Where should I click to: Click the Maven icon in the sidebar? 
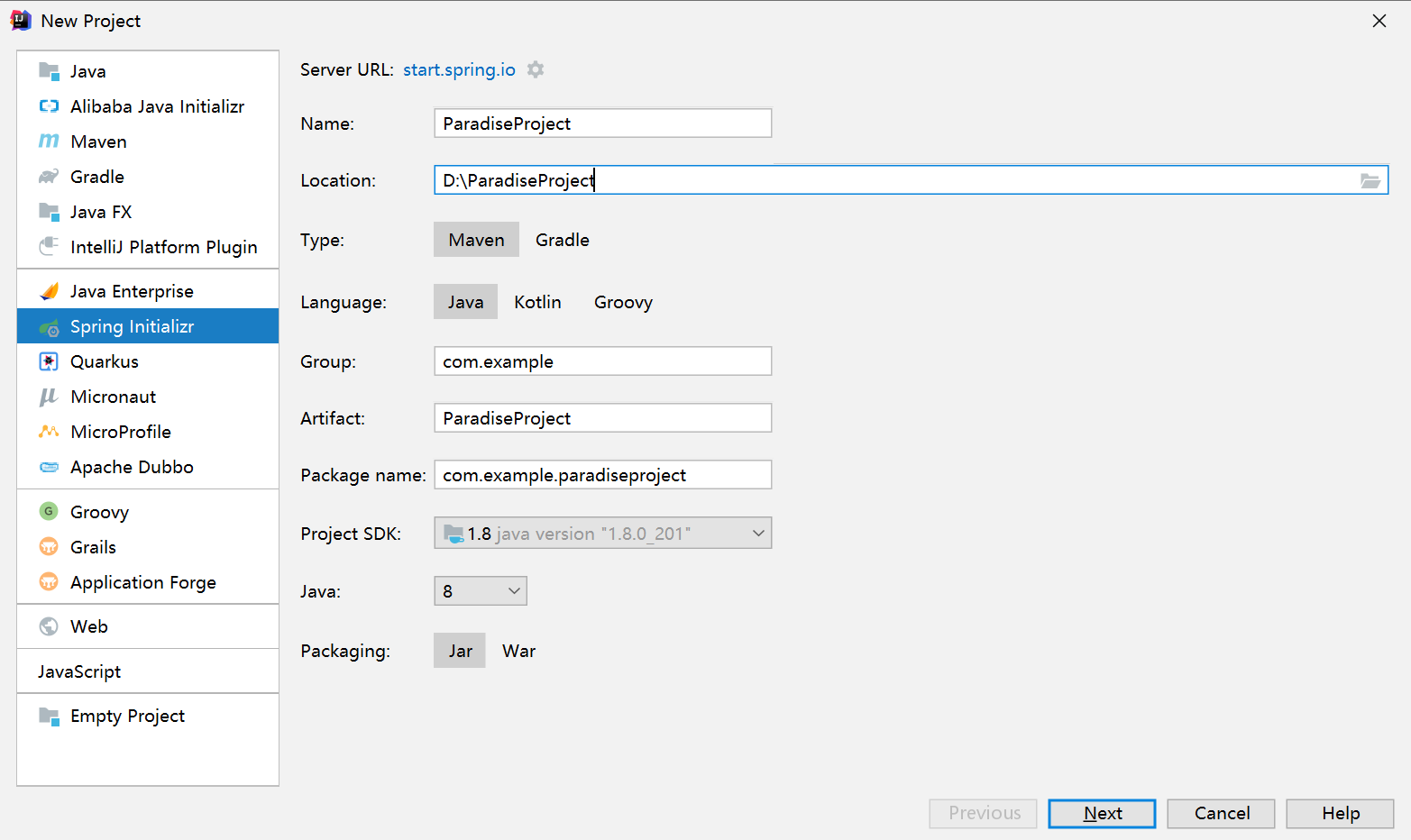pyautogui.click(x=49, y=142)
